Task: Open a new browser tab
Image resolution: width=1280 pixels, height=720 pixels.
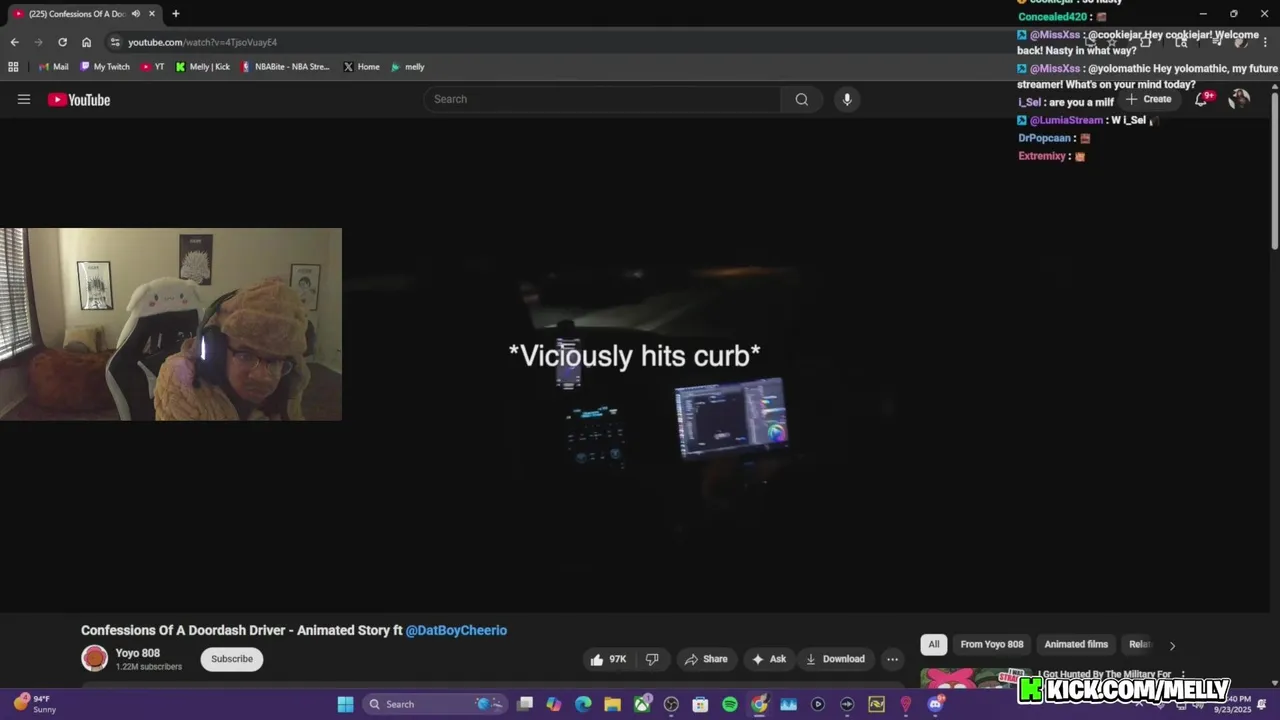Action: pos(175,14)
